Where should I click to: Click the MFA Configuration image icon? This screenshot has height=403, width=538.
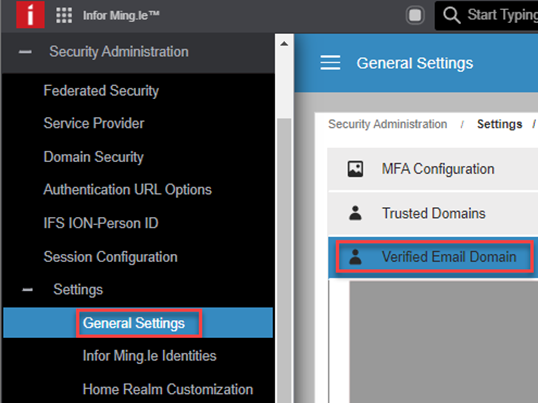coord(355,169)
